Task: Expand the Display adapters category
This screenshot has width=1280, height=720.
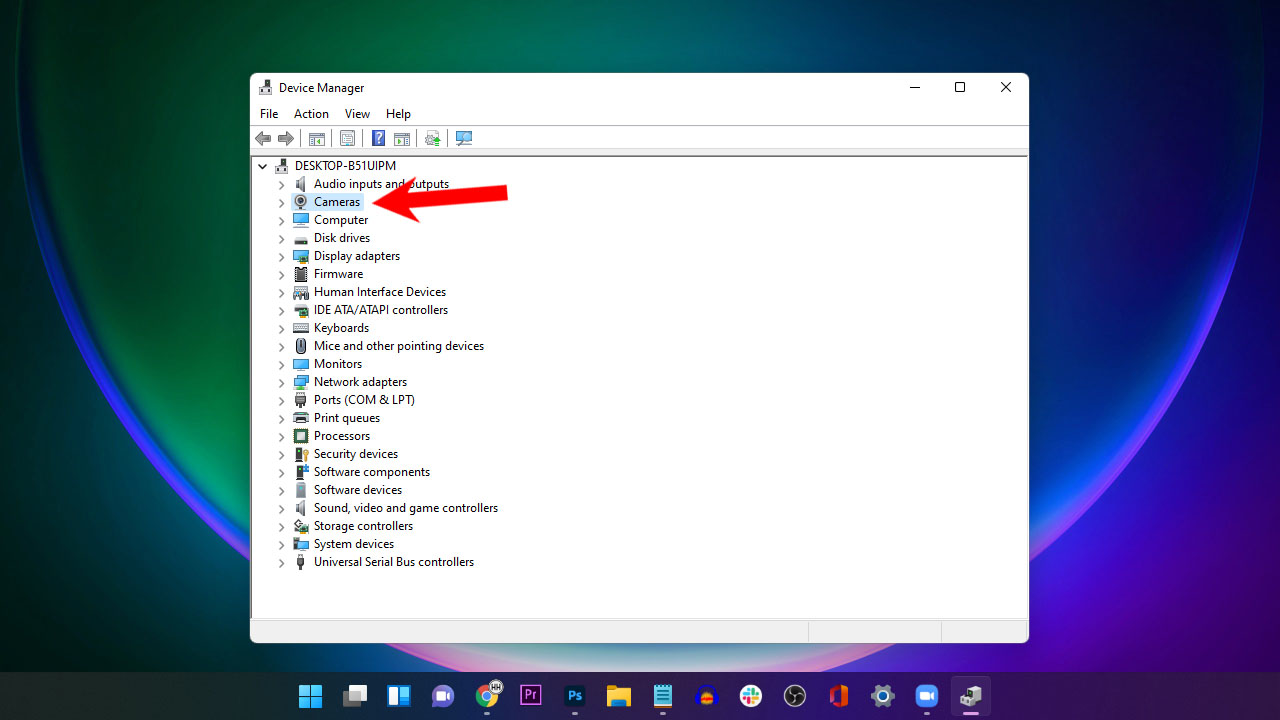Action: [x=281, y=256]
